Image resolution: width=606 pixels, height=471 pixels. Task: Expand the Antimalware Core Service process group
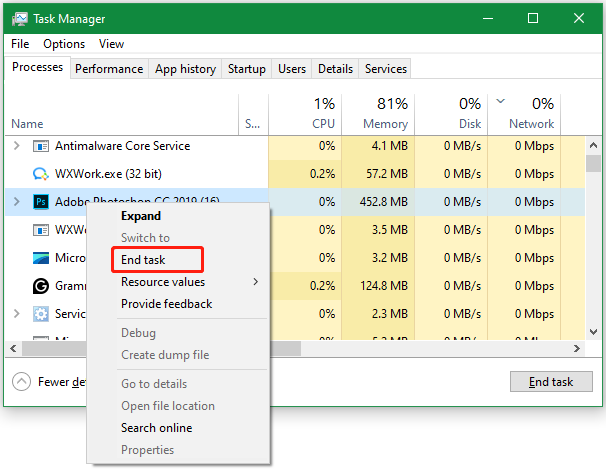(17, 146)
